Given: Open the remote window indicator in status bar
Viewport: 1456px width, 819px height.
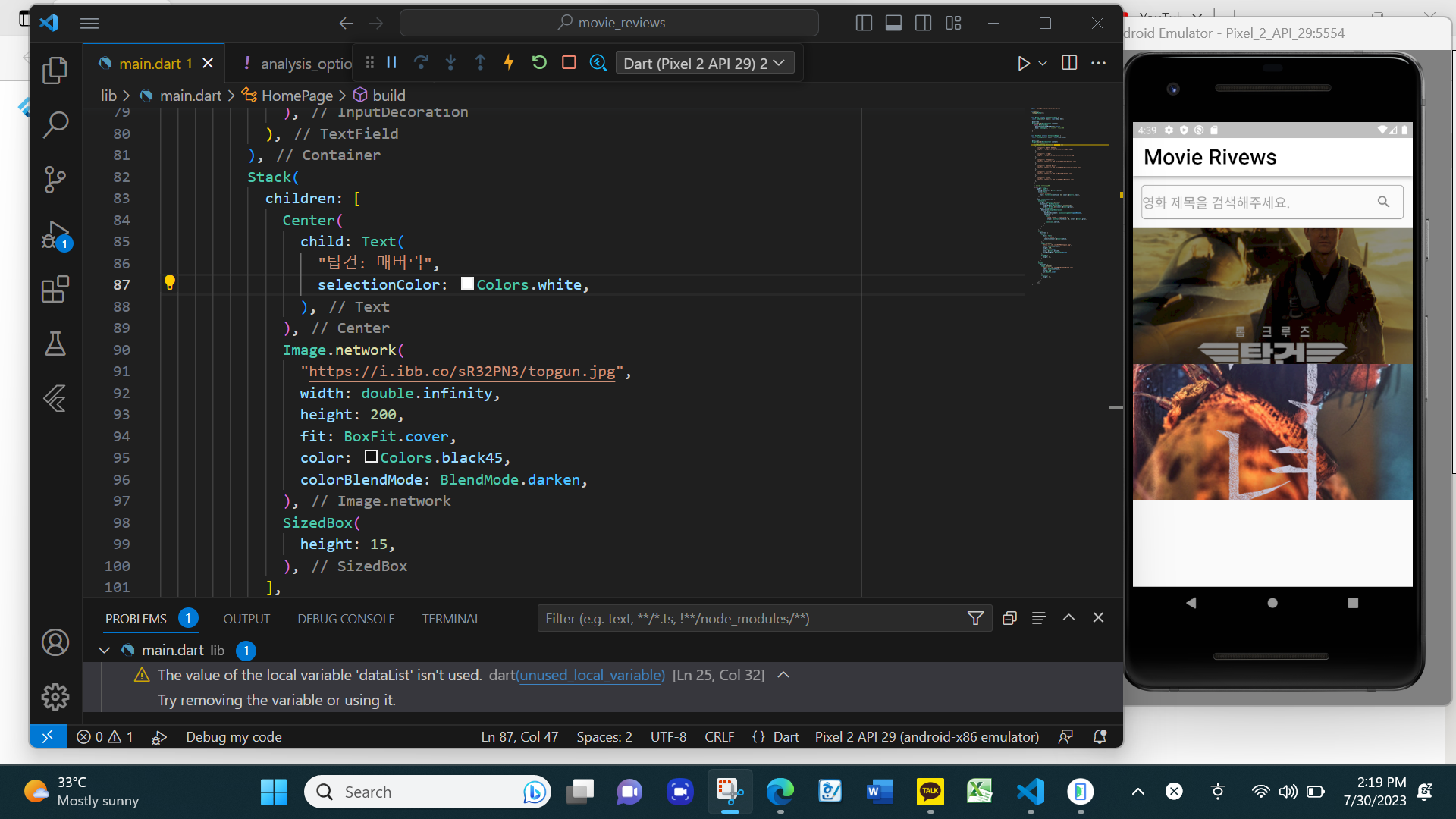Looking at the screenshot, I should coord(47,736).
